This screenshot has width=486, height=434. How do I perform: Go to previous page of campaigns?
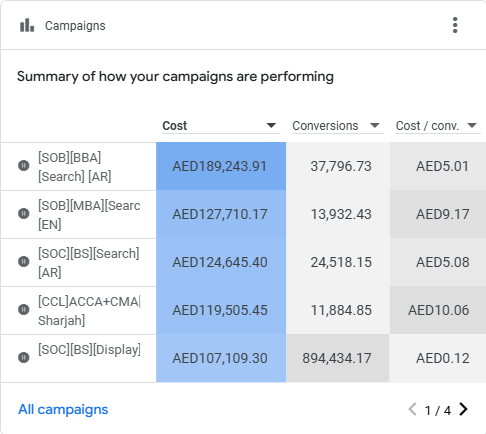413,409
